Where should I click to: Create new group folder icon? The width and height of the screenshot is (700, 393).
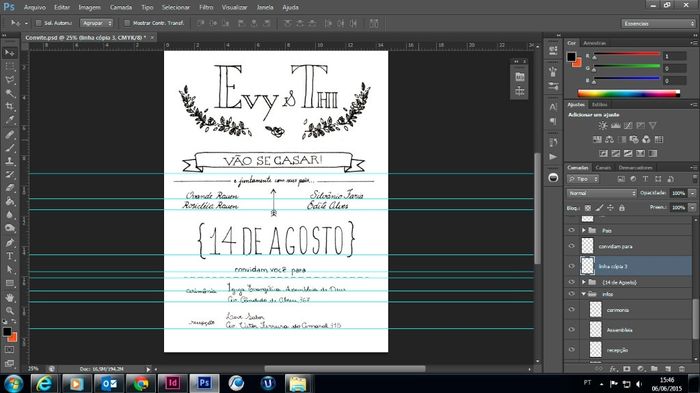(654, 368)
